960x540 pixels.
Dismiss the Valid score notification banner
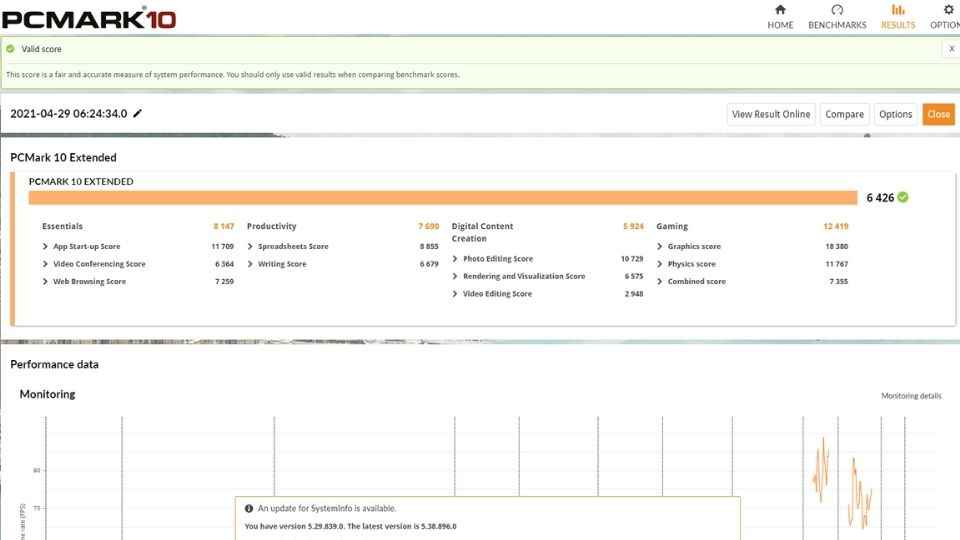coord(951,48)
